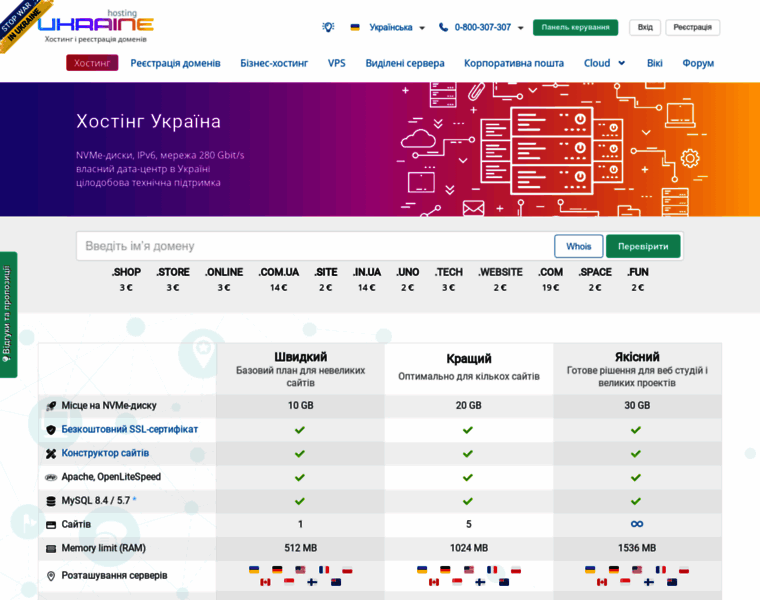The height and width of the screenshot is (600, 760).
Task: Open the Панель керування button
Action: [x=575, y=27]
